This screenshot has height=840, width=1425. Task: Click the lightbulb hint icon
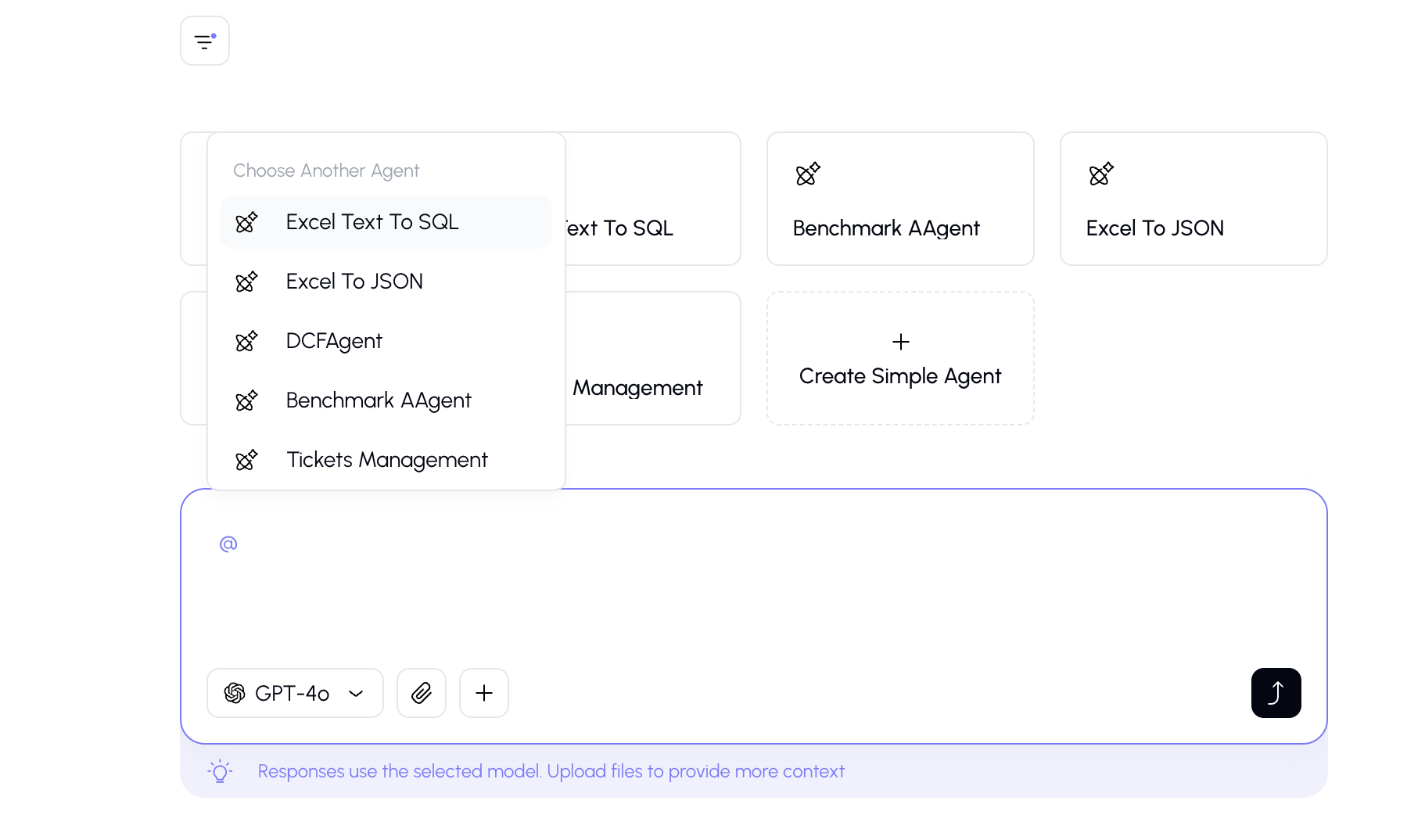pos(220,771)
